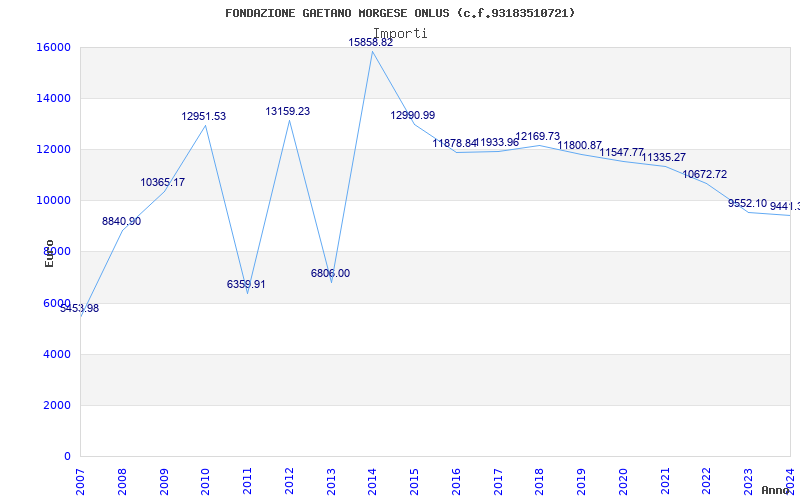Select the 2010 x-axis year label

(206, 480)
